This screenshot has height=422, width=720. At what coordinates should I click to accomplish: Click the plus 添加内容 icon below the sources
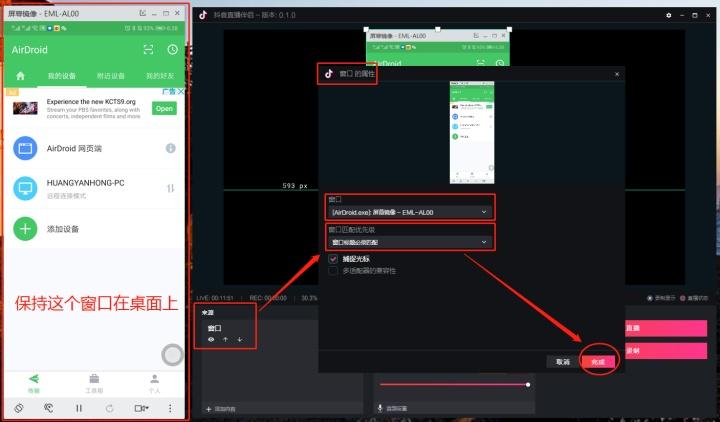[208, 409]
